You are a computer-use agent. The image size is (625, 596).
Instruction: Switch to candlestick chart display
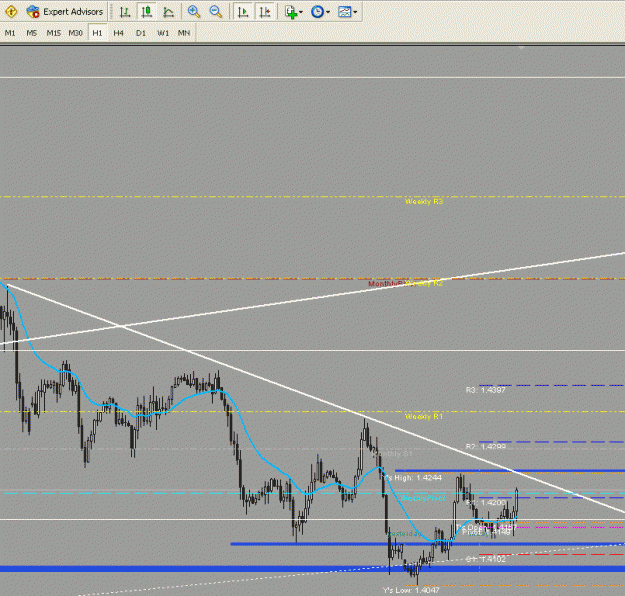(x=147, y=12)
